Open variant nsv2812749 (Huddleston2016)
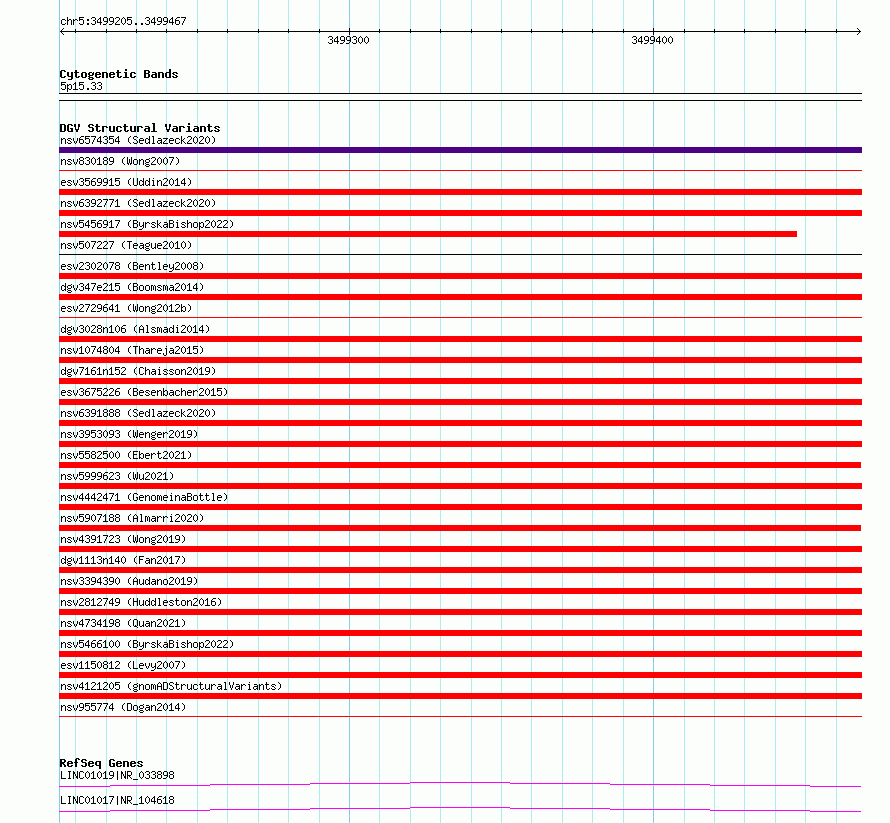Image resolution: width=890 pixels, height=823 pixels. click(141, 602)
